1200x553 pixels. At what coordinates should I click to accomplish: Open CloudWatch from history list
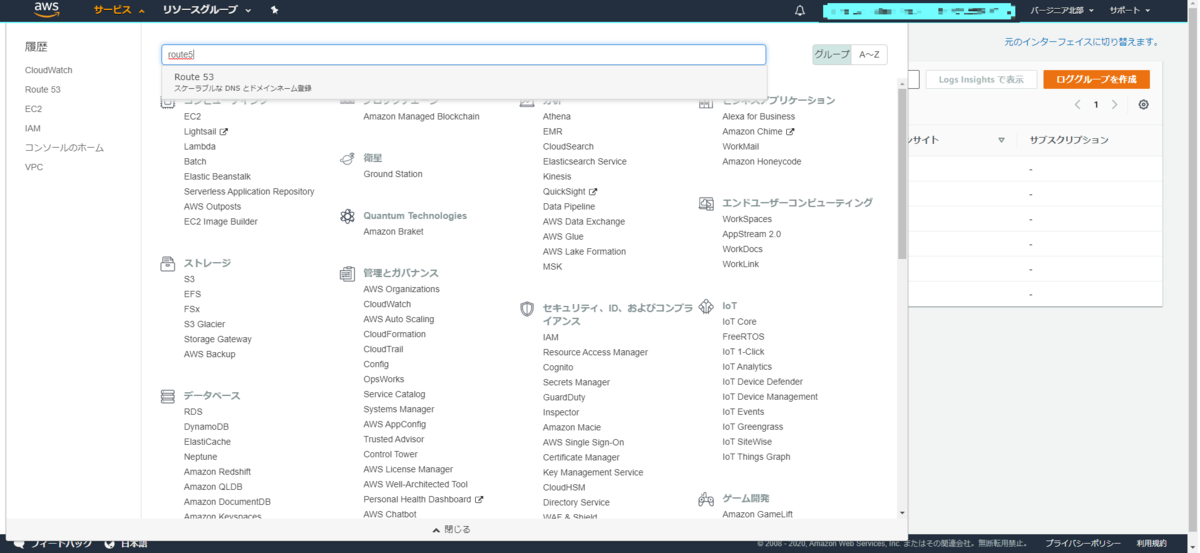[x=49, y=70]
